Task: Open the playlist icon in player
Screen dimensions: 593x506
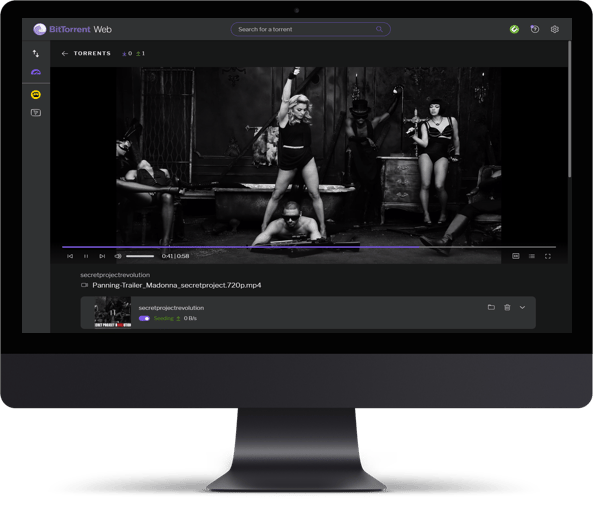Action: coord(532,256)
